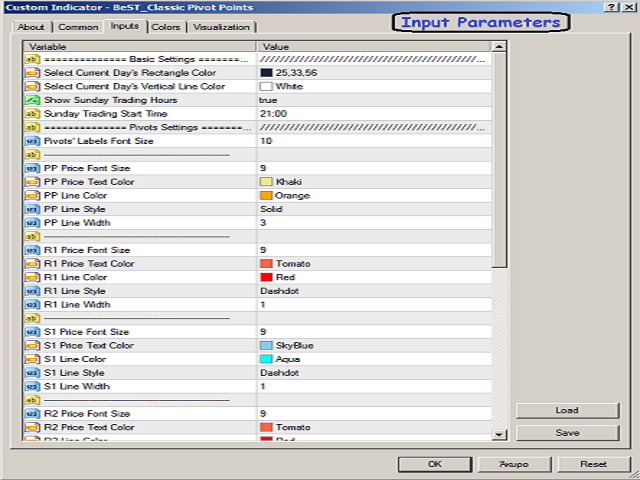Viewport: 640px width, 480px height.
Task: Click the S1 Price Text Color icon
Action: (x=32, y=346)
